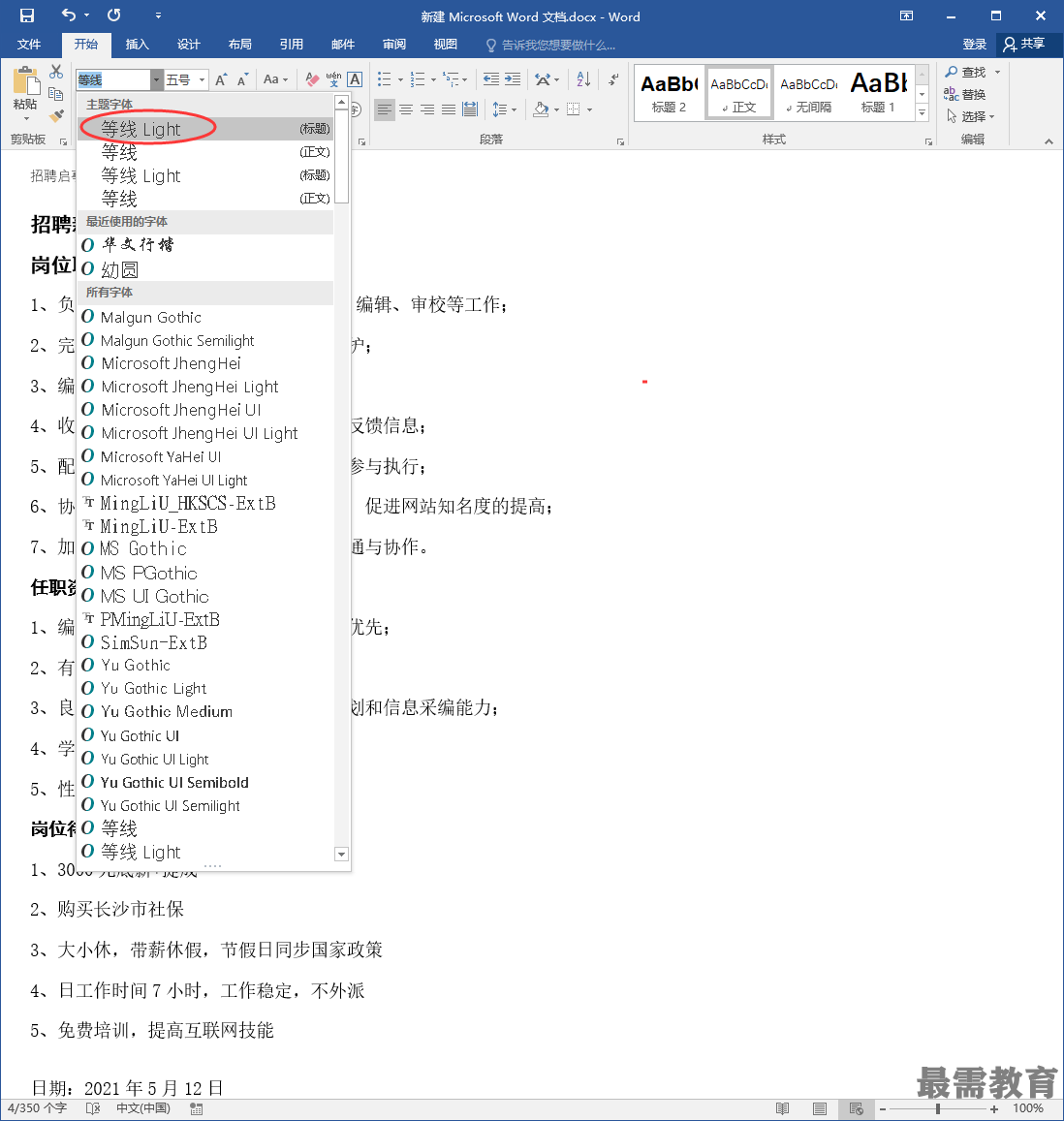Activate the Format Painter brush
This screenshot has width=1064, height=1121.
pyautogui.click(x=56, y=116)
